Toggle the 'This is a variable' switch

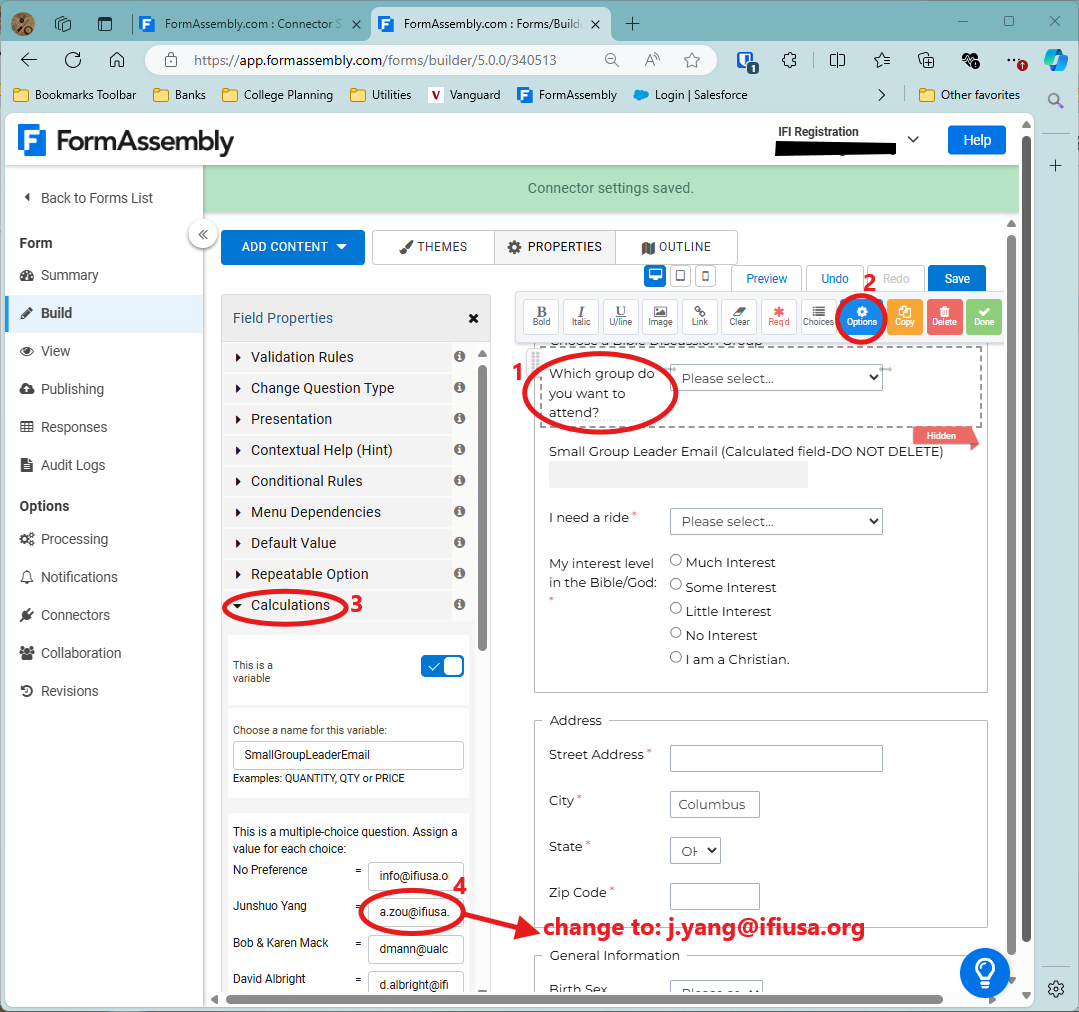pyautogui.click(x=442, y=666)
